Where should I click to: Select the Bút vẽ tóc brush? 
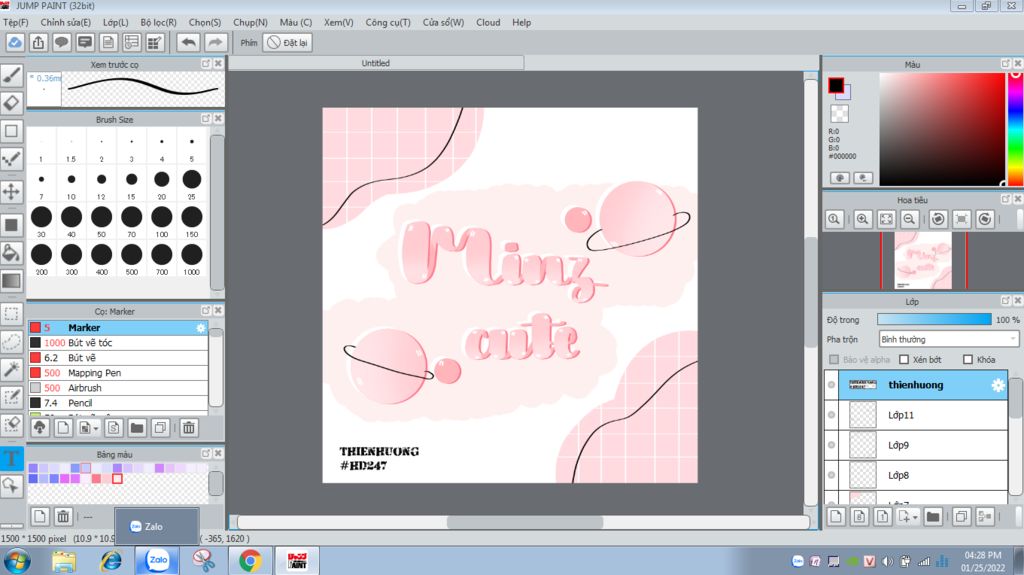118,342
